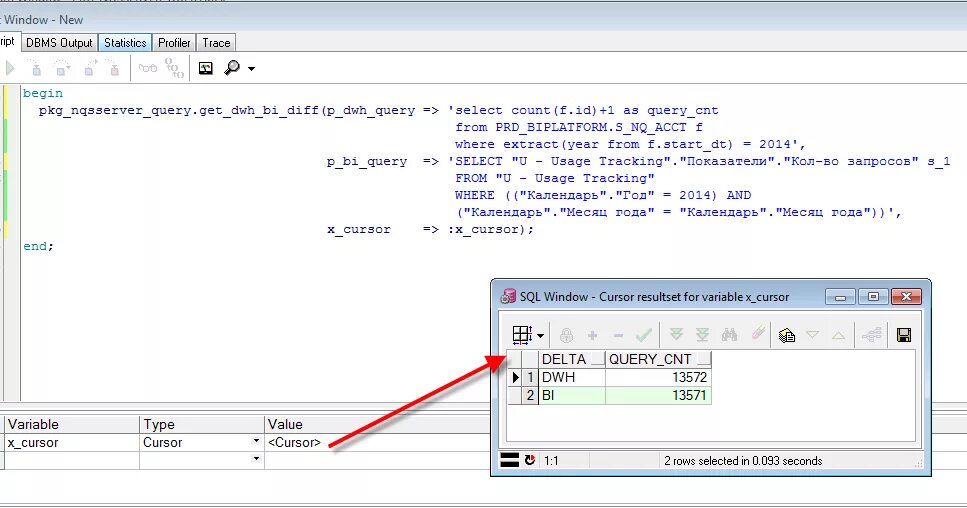Click the small button in DELTA header
967x508 pixels.
pyautogui.click(x=597, y=359)
